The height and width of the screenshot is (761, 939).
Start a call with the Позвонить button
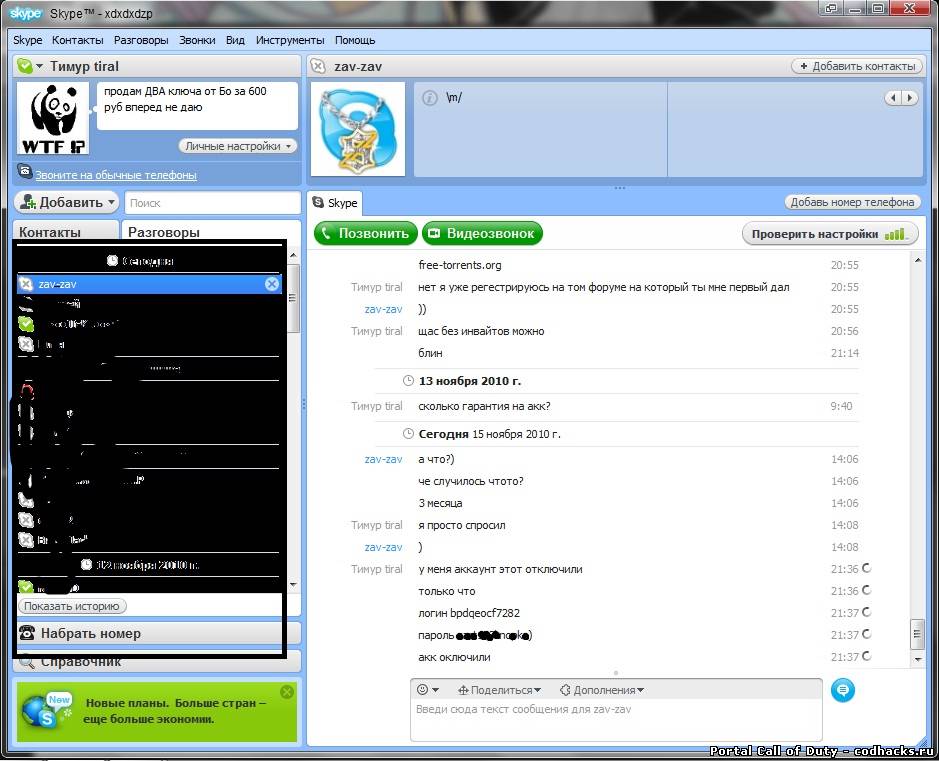(365, 233)
